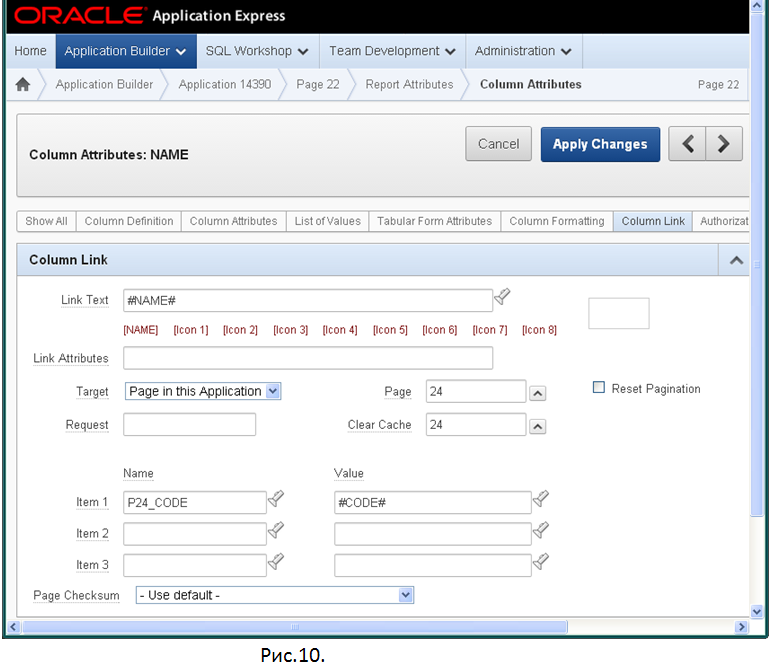
Task: Switch to the Column Definition tab
Action: (129, 221)
